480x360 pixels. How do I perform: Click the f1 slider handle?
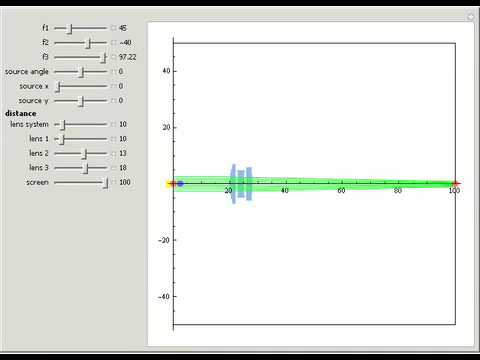tap(69, 29)
